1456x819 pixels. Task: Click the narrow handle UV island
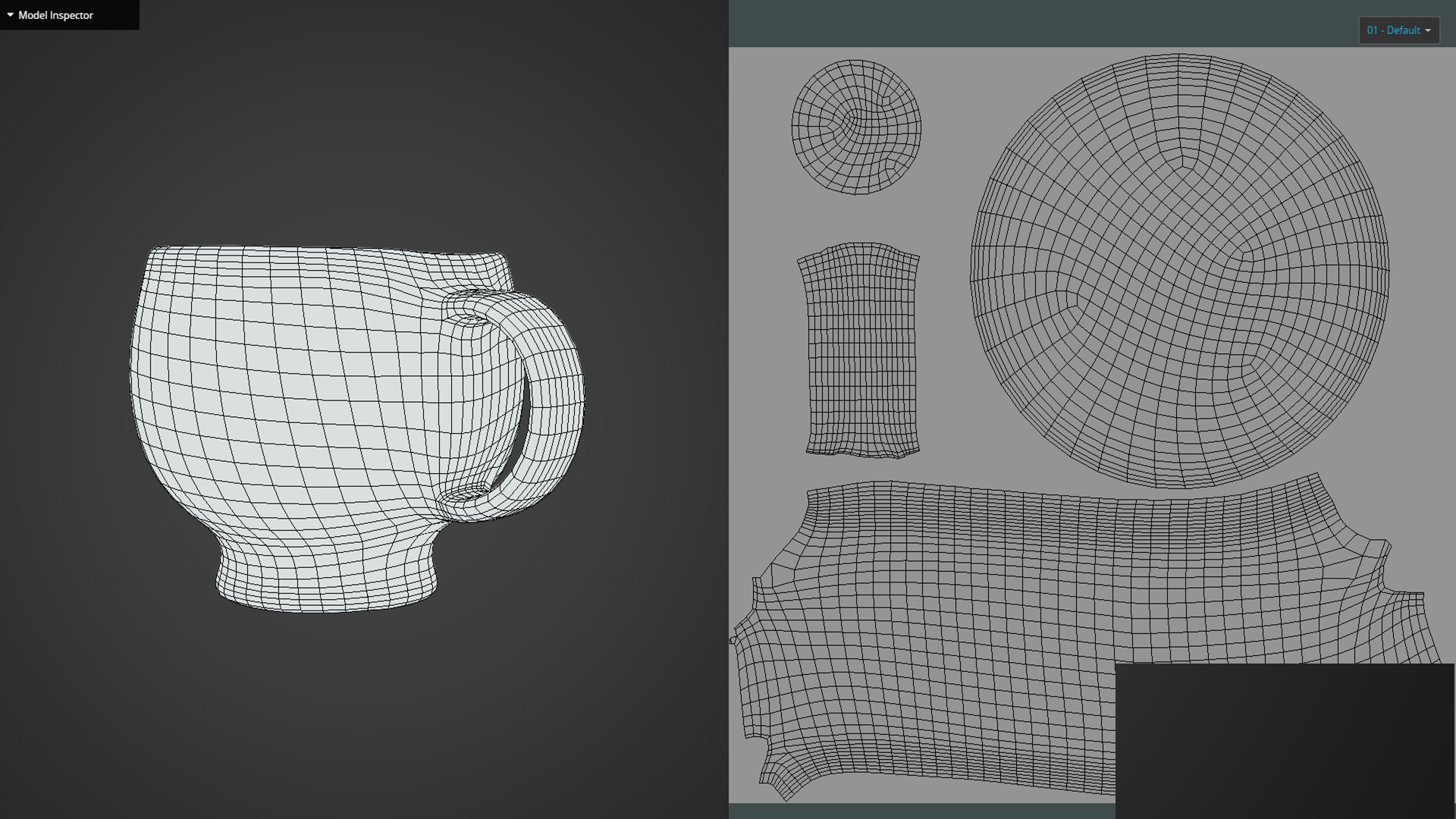(x=860, y=350)
